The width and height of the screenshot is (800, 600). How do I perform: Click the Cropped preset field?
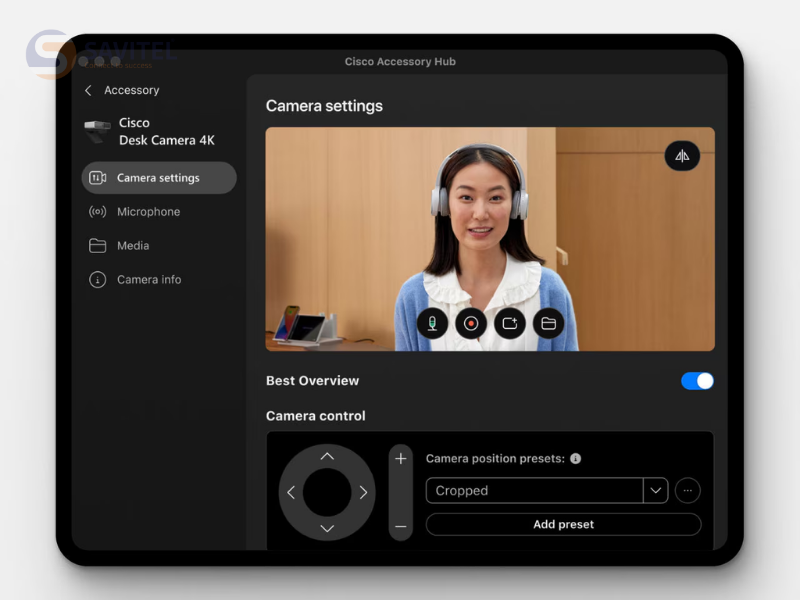click(x=535, y=490)
